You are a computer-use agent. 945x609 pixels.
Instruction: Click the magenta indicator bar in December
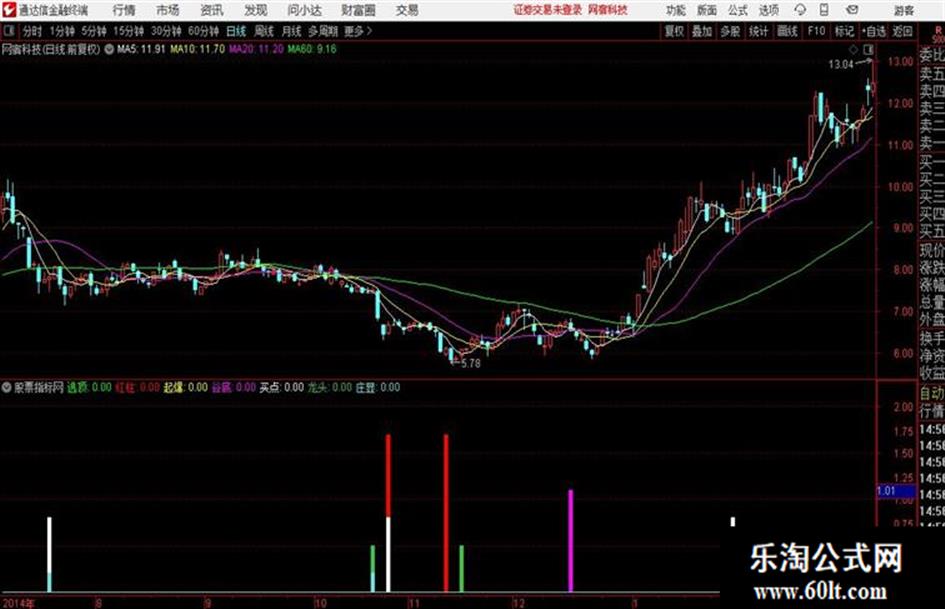[x=571, y=541]
